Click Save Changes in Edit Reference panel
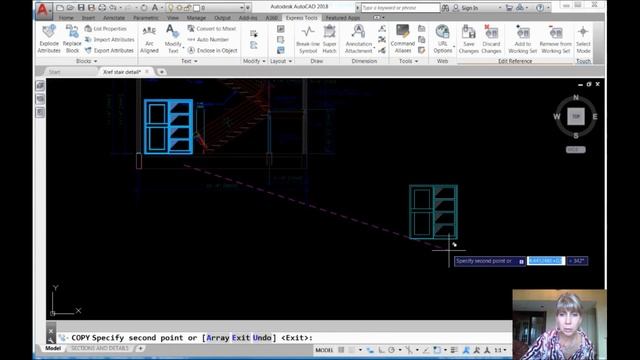Image resolution: width=640 pixels, height=360 pixels. click(469, 39)
